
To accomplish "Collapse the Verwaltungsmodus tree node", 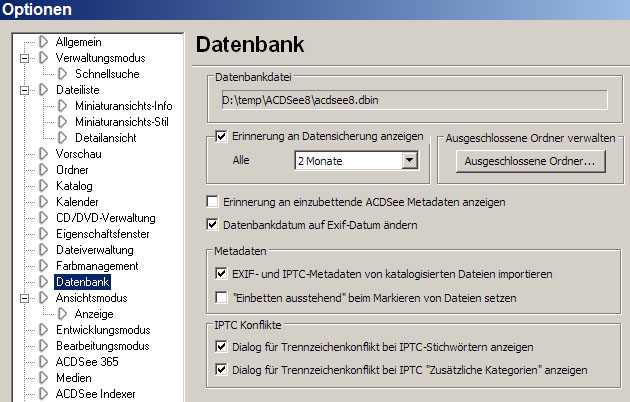I will pyautogui.click(x=24, y=58).
